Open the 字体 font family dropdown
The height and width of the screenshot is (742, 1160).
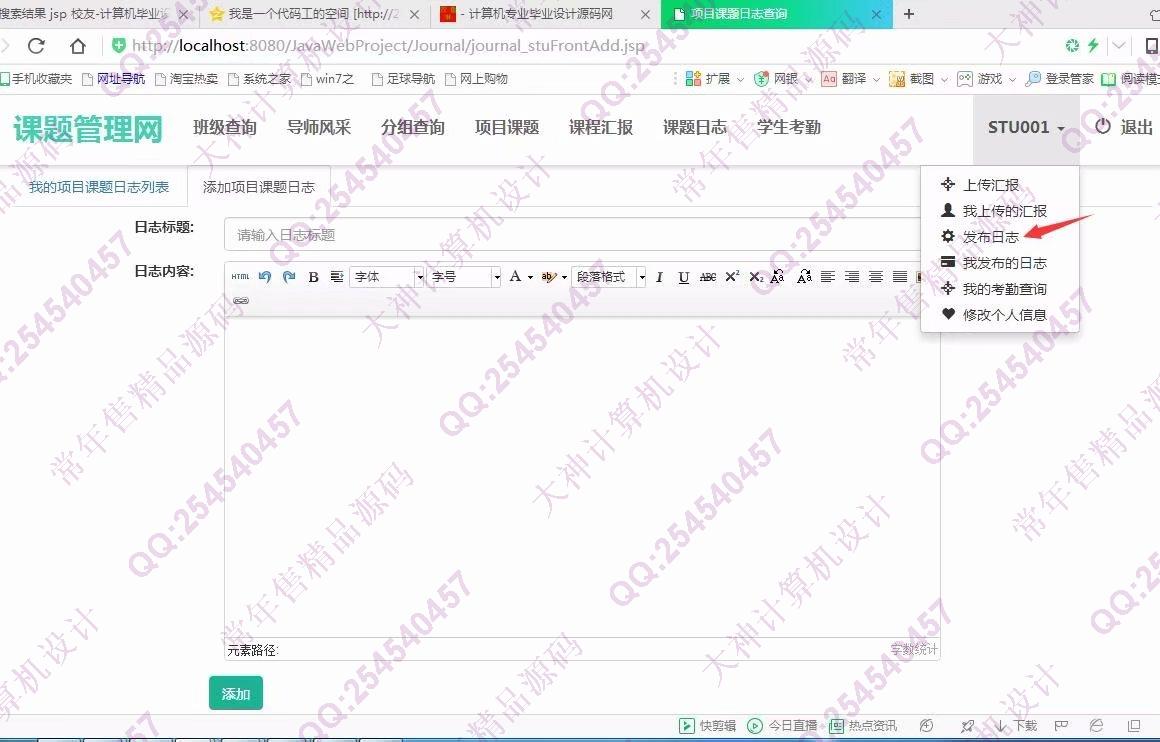pyautogui.click(x=387, y=277)
